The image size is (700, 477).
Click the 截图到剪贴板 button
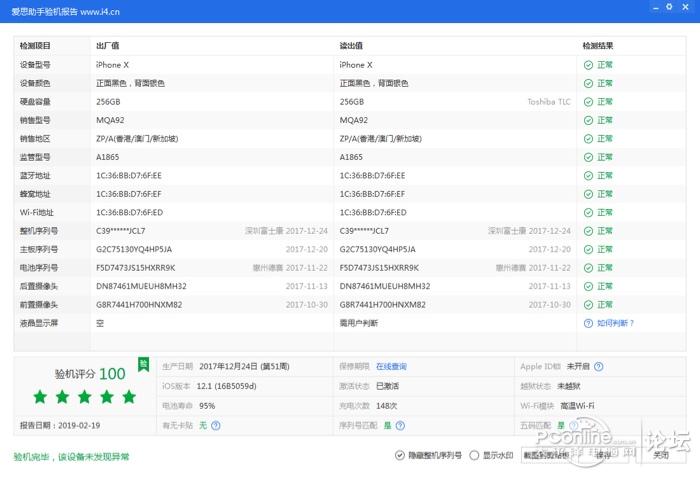[x=546, y=455]
